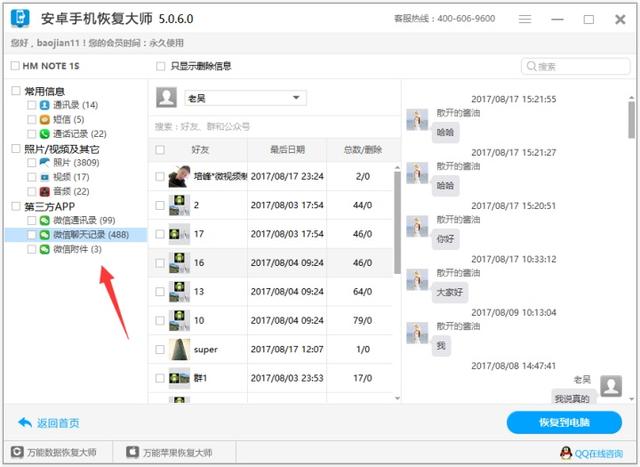Enable the 只显示删除信息 checkbox
640x467 pixels.
[x=161, y=66]
